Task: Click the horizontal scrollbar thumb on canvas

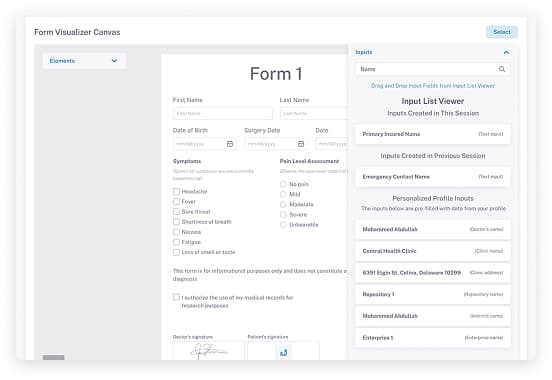Action: [54, 357]
